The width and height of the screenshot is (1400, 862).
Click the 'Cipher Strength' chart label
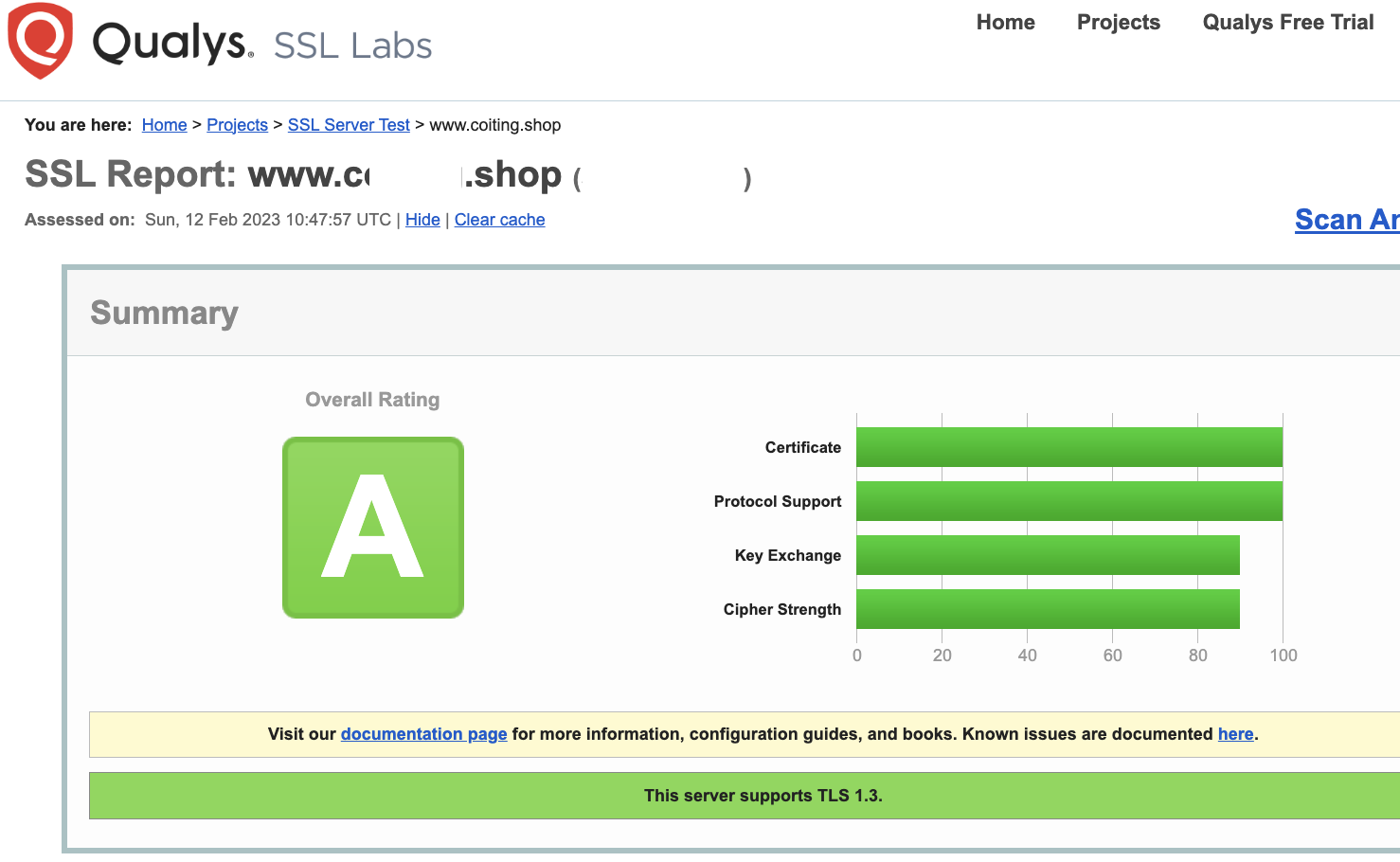click(x=781, y=609)
